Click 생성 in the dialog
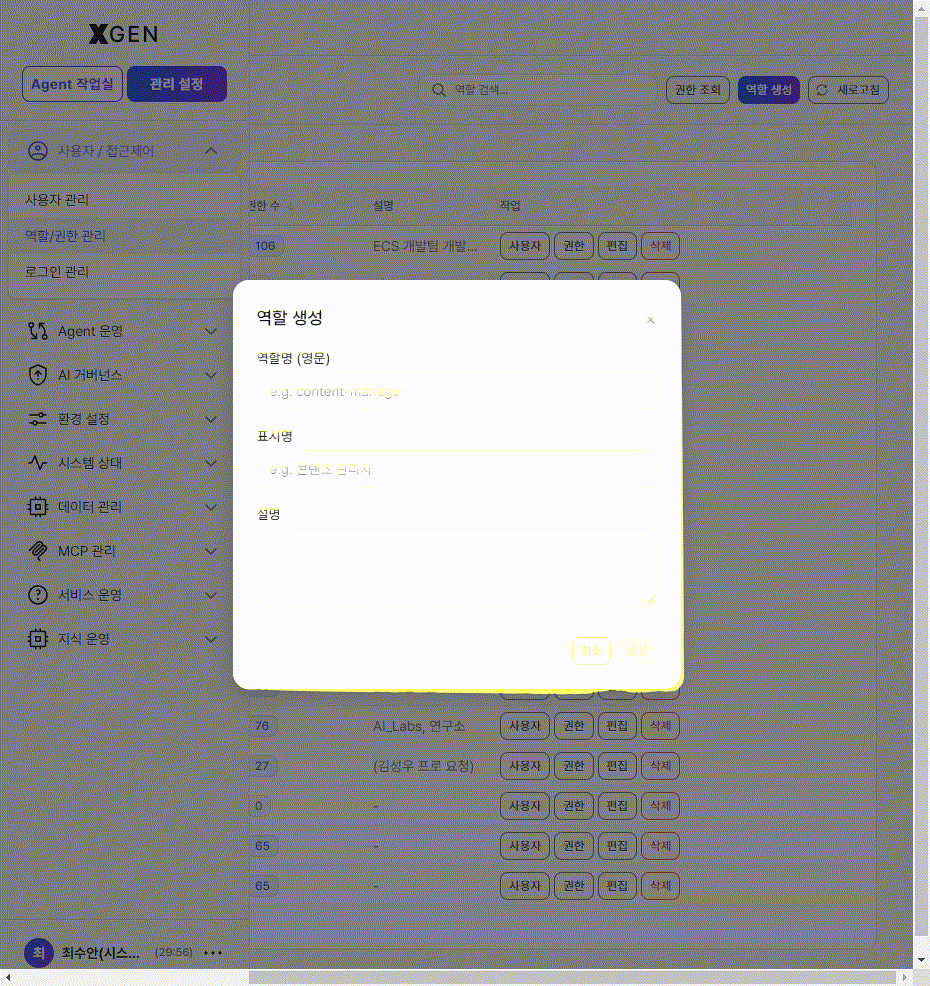This screenshot has width=930, height=986. 637,651
